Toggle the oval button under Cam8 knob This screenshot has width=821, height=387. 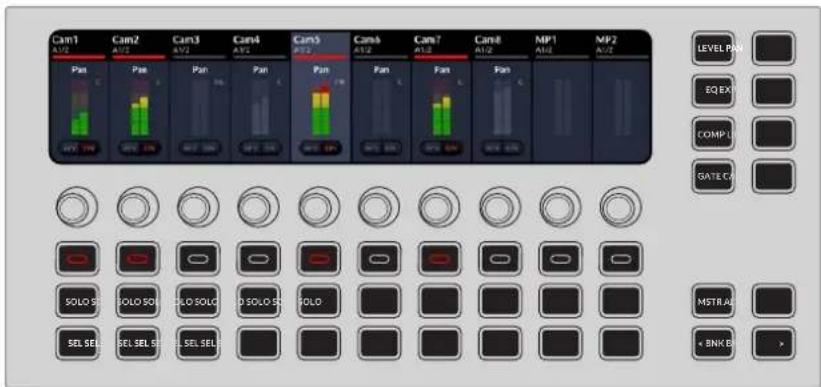tap(500, 259)
